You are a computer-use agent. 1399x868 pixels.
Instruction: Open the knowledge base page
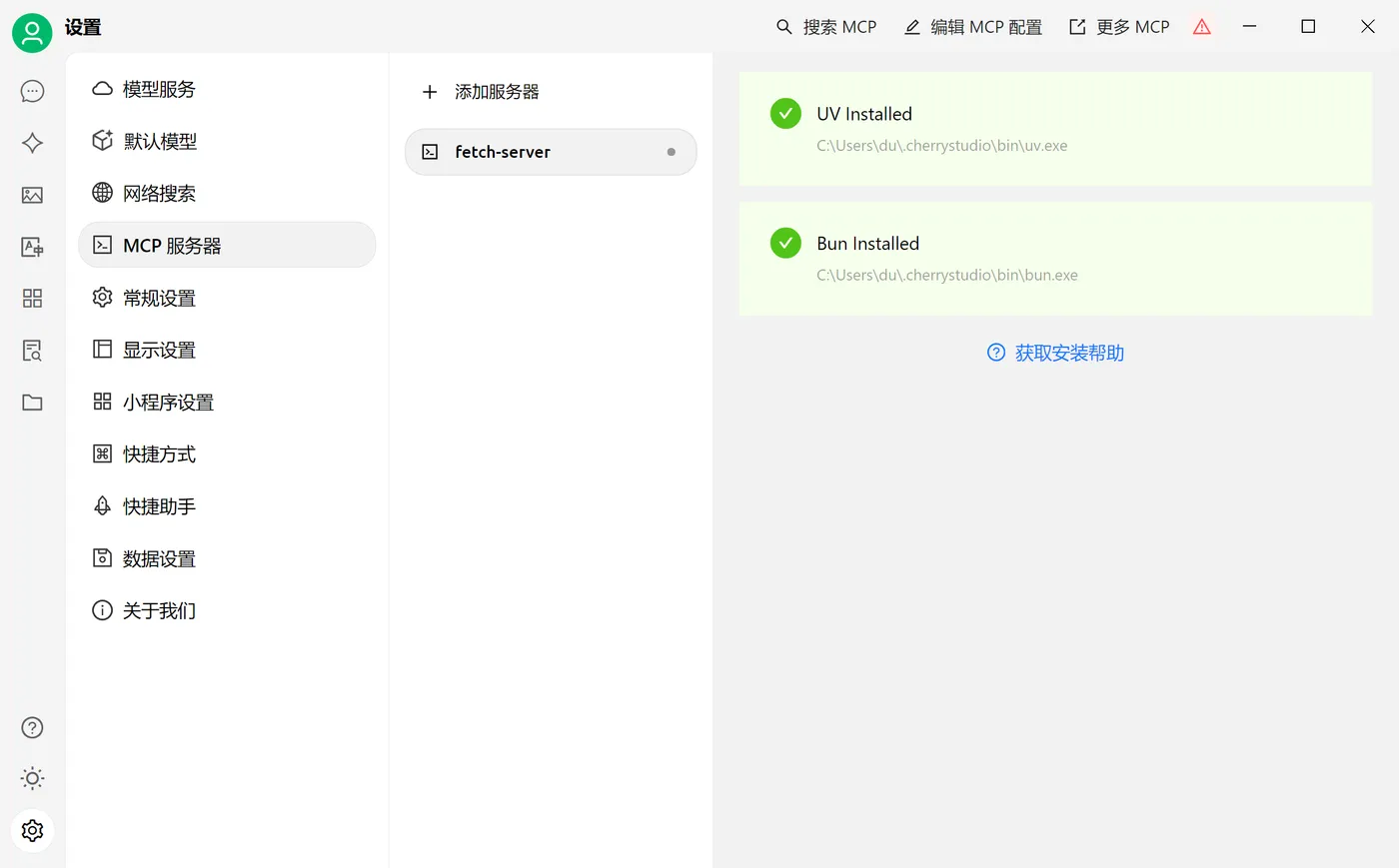pyautogui.click(x=31, y=351)
